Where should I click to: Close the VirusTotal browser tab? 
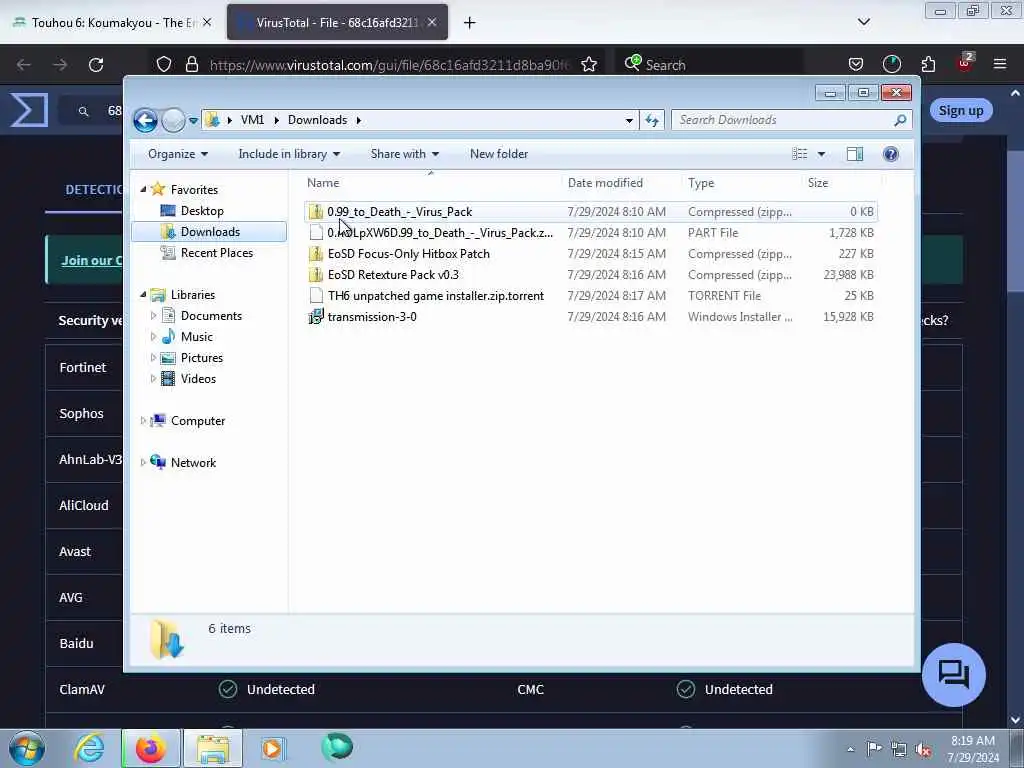pyautogui.click(x=432, y=23)
